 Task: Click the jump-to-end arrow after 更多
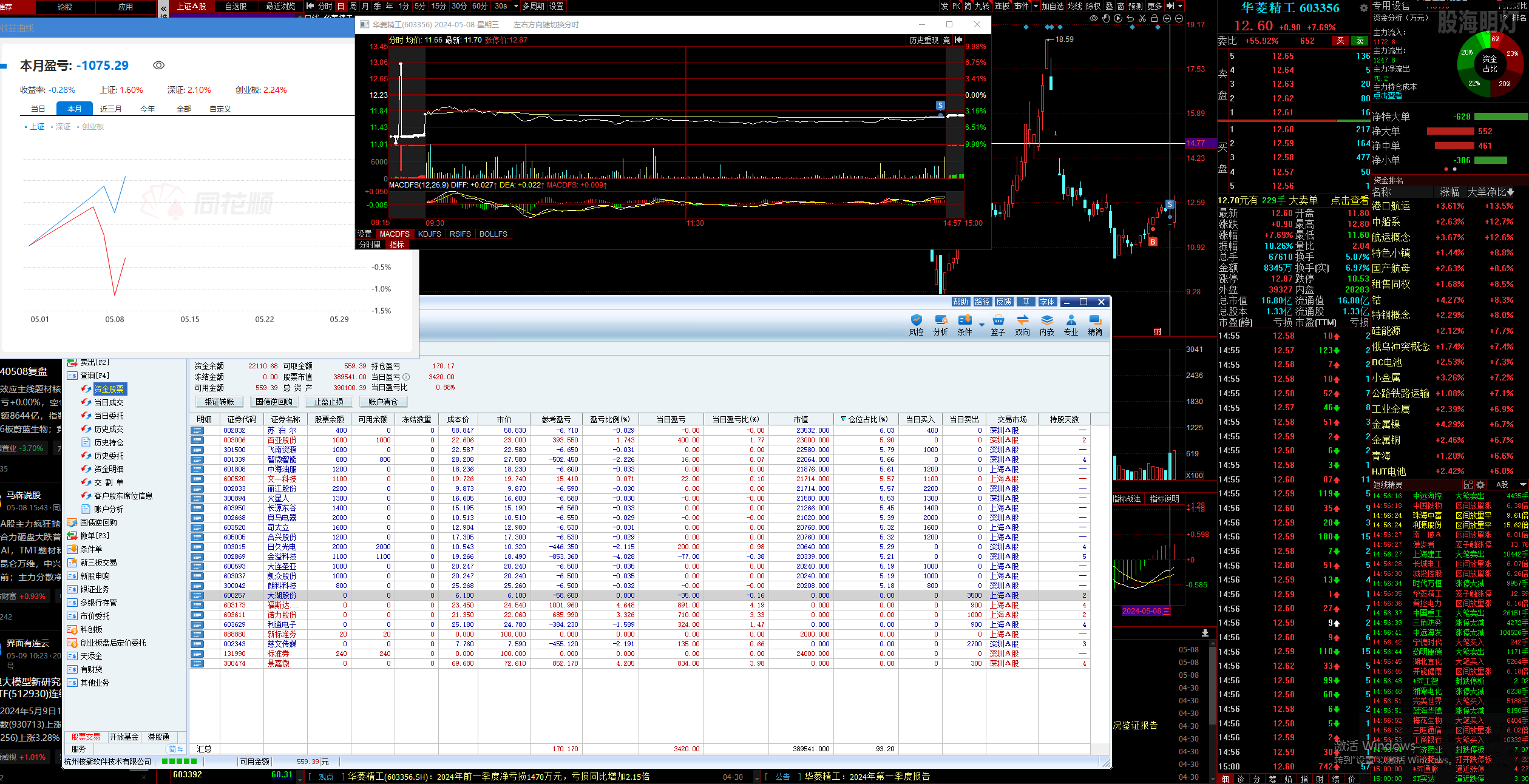(x=1170, y=6)
